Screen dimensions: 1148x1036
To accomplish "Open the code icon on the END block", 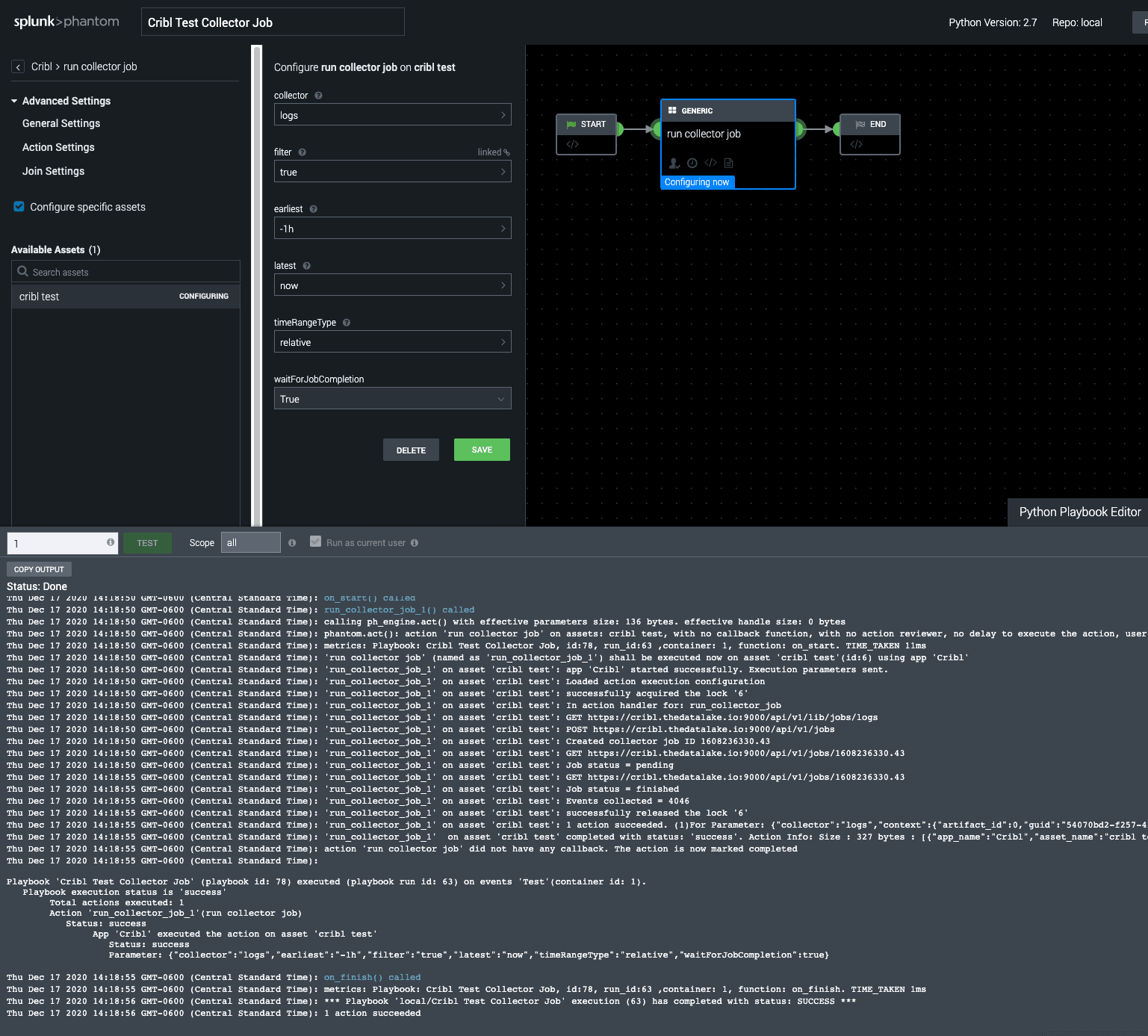I will [857, 144].
